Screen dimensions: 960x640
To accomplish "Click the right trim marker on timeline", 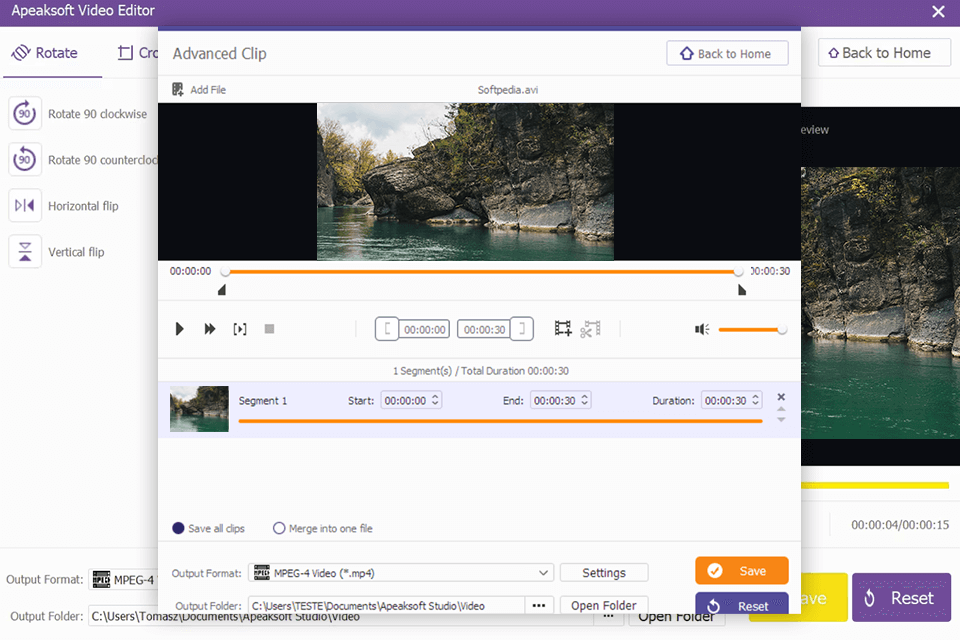I will click(741, 290).
